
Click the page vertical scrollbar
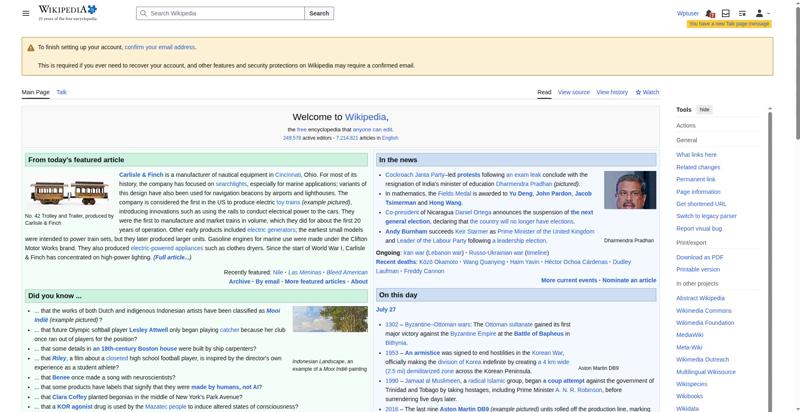coord(797,206)
